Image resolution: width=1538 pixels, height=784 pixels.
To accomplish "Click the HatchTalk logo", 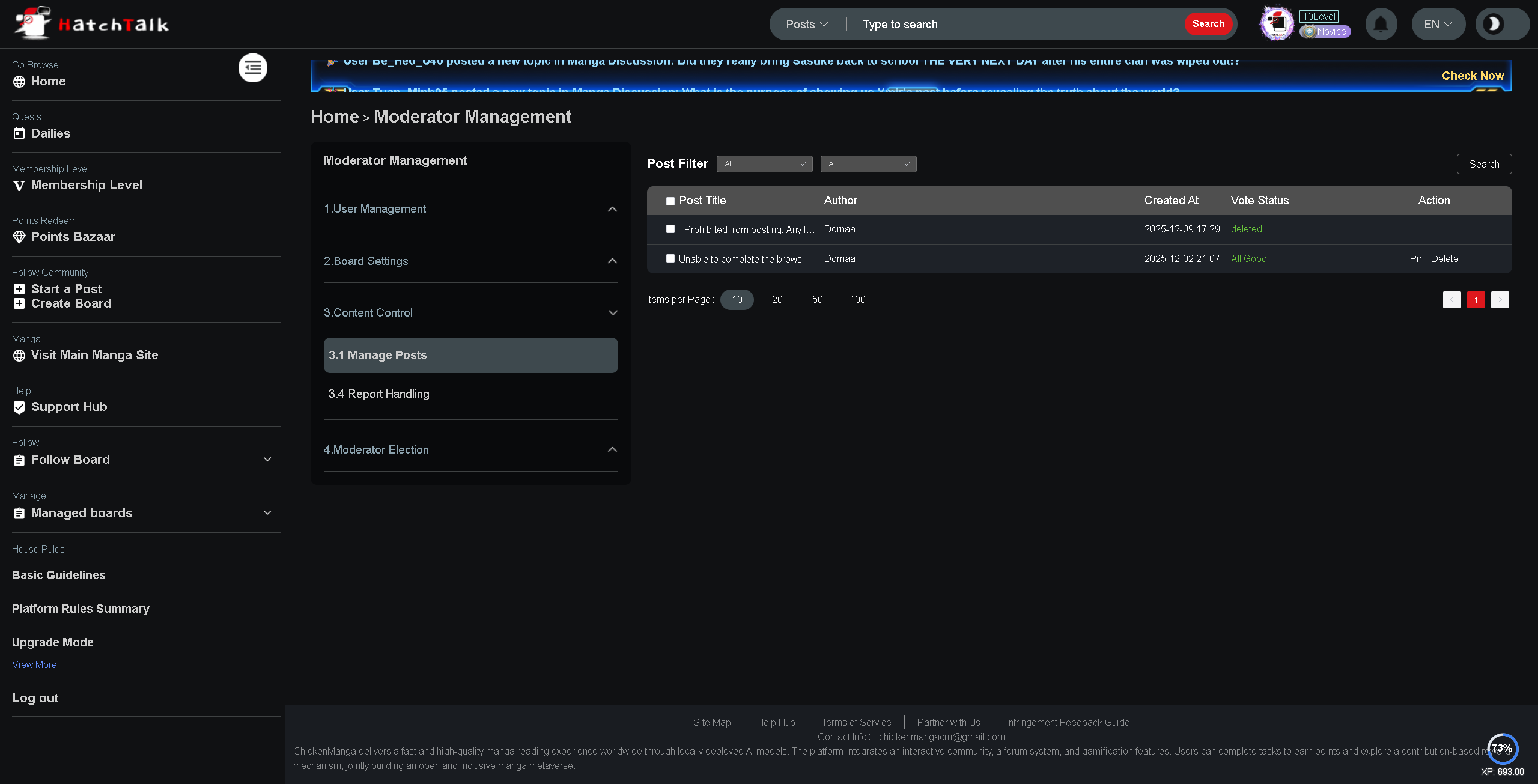I will pyautogui.click(x=92, y=24).
